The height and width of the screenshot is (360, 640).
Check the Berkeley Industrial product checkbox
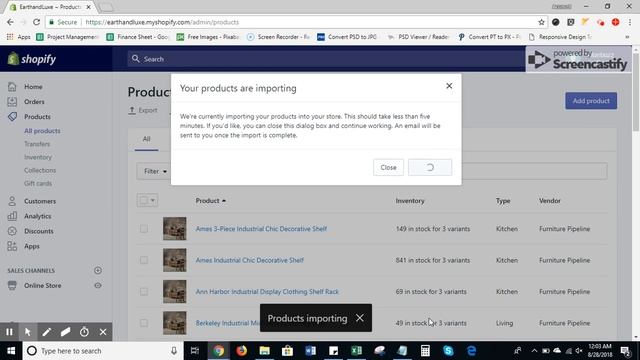pyautogui.click(x=144, y=323)
